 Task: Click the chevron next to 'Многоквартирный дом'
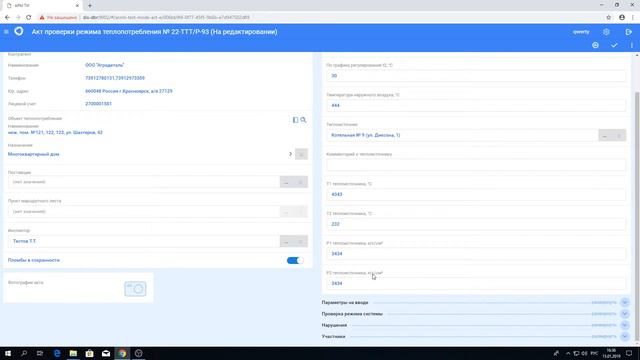pos(290,154)
